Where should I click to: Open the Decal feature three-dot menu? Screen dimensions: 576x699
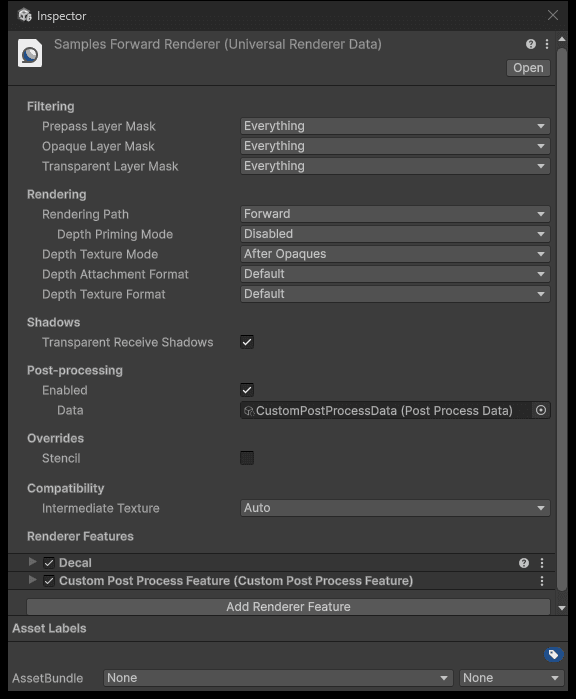[x=542, y=563]
